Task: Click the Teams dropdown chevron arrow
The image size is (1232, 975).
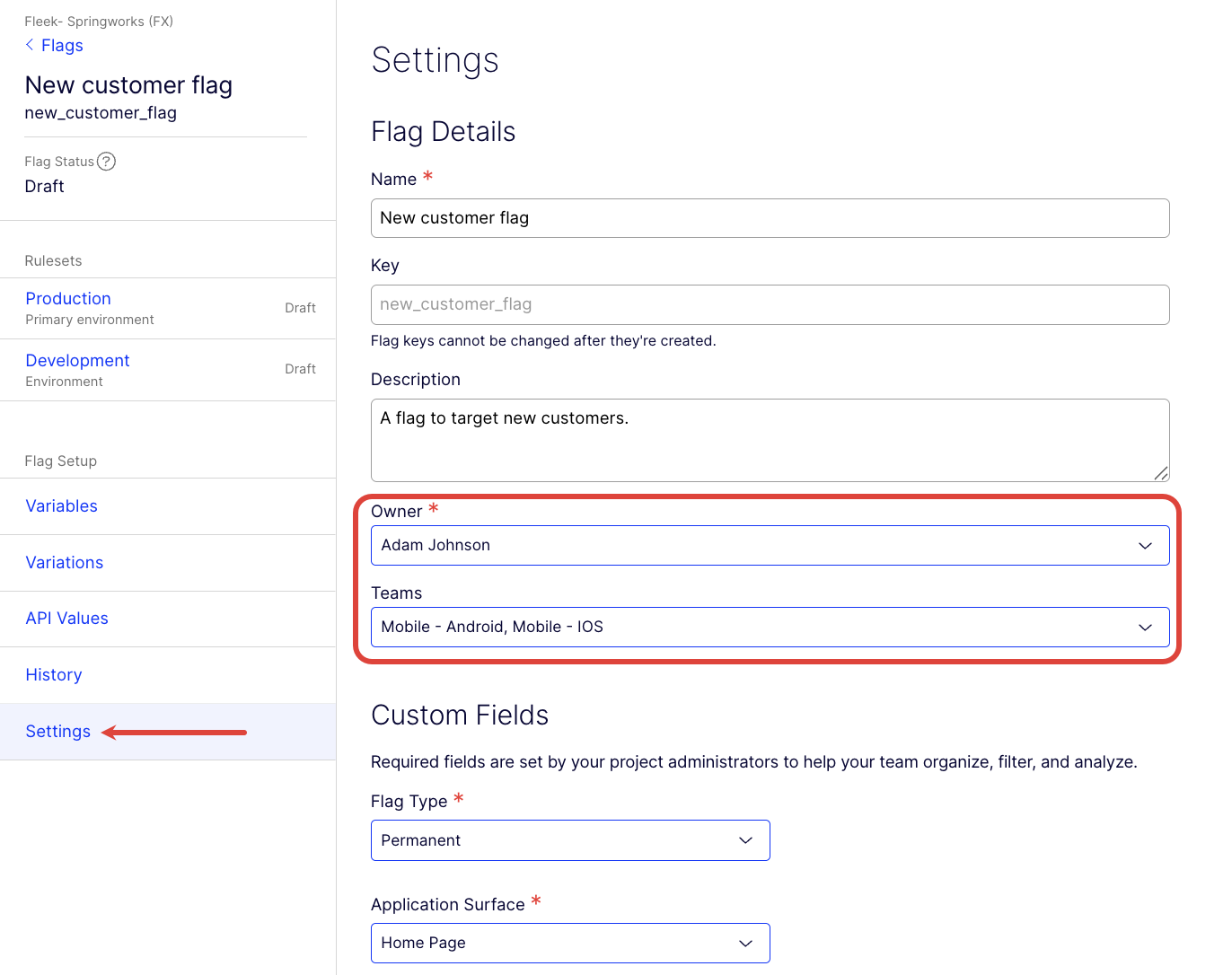Action: tap(1145, 628)
